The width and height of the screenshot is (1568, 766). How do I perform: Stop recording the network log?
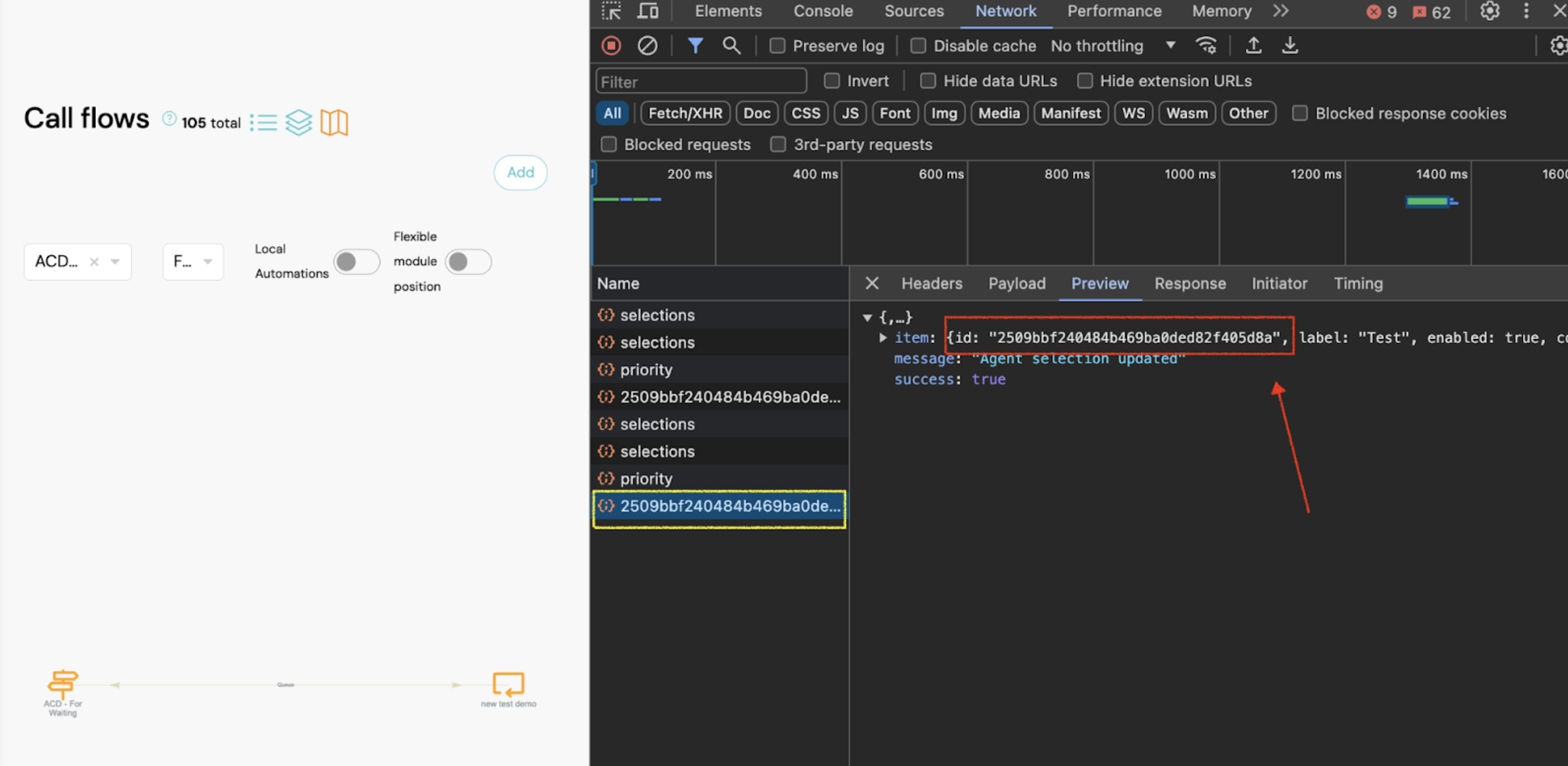pyautogui.click(x=611, y=46)
